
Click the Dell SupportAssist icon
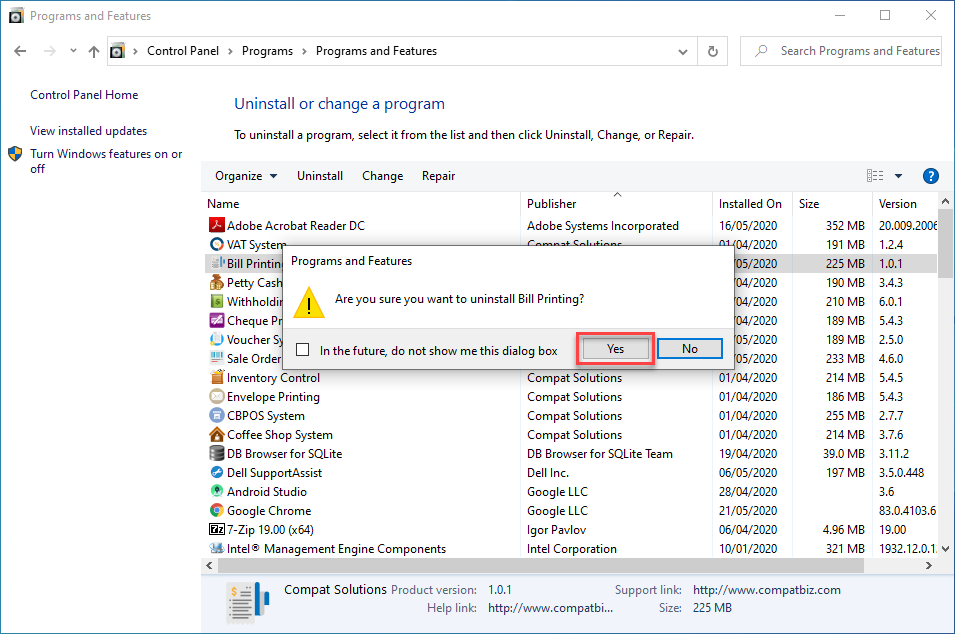point(216,472)
